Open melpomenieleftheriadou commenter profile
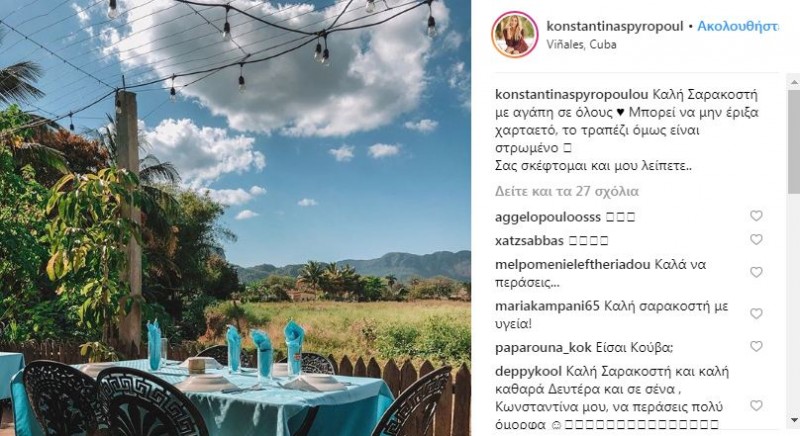Viewport: 800px width, 436px height. pos(572,265)
